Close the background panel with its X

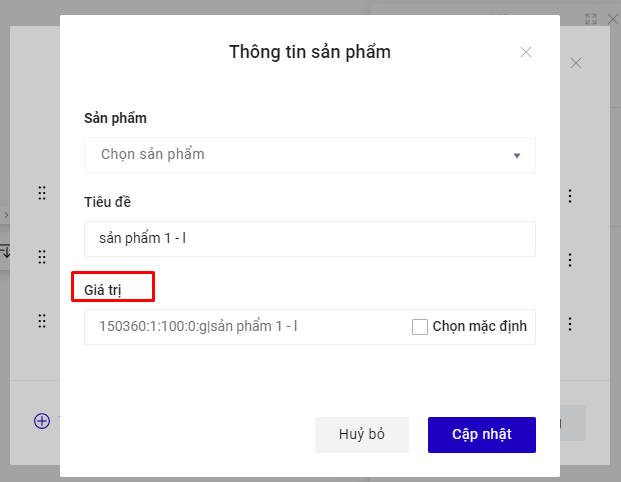(x=576, y=63)
